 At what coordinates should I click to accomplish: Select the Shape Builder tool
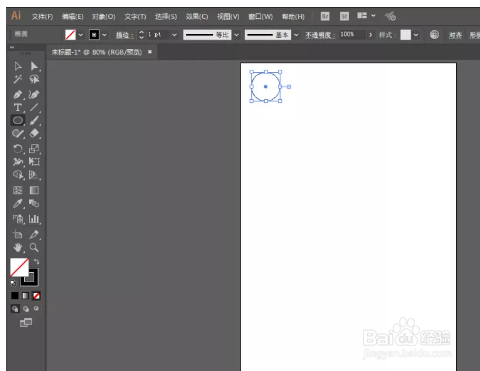click(18, 175)
